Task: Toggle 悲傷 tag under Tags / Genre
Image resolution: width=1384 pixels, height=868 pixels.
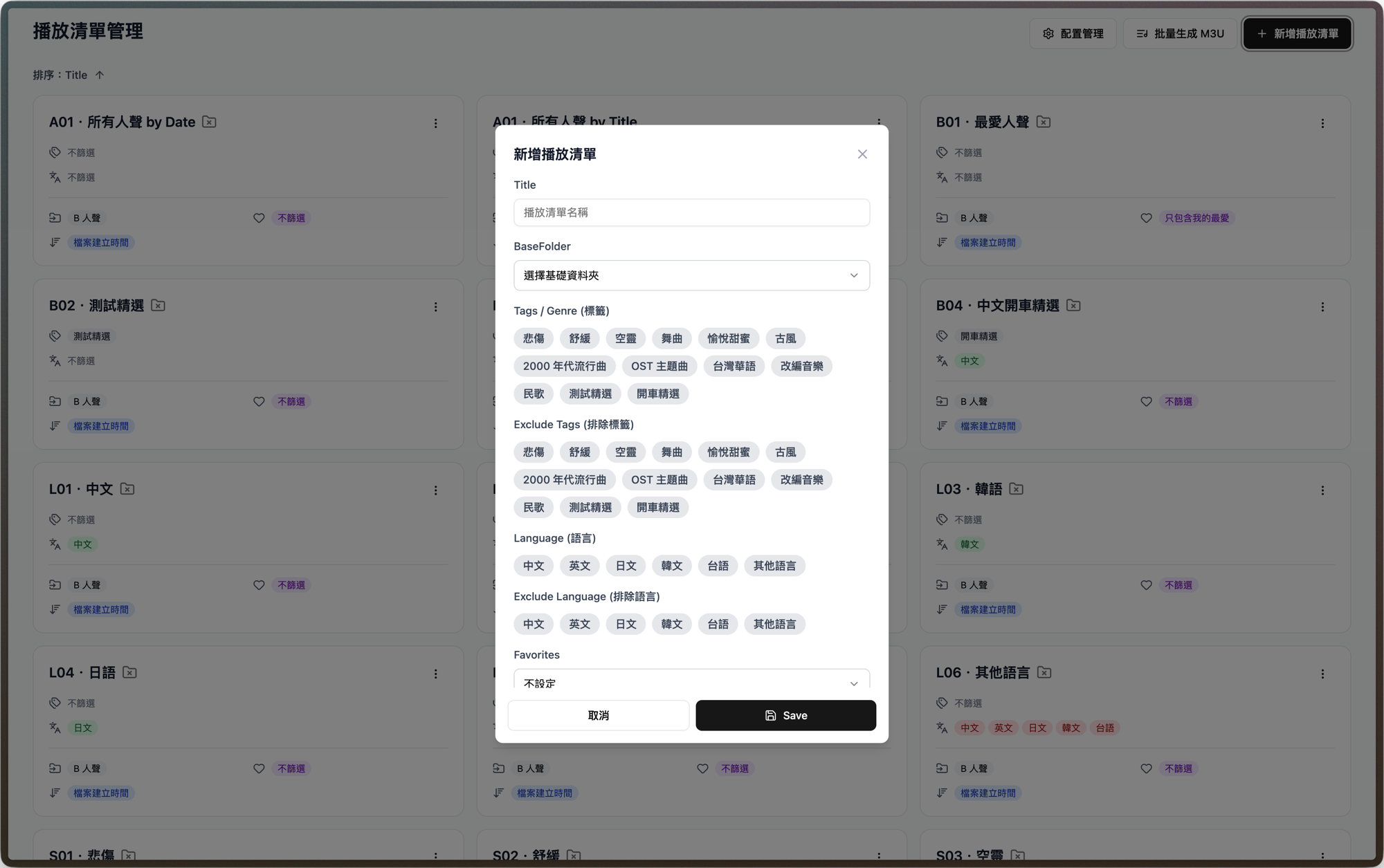Action: click(x=534, y=338)
